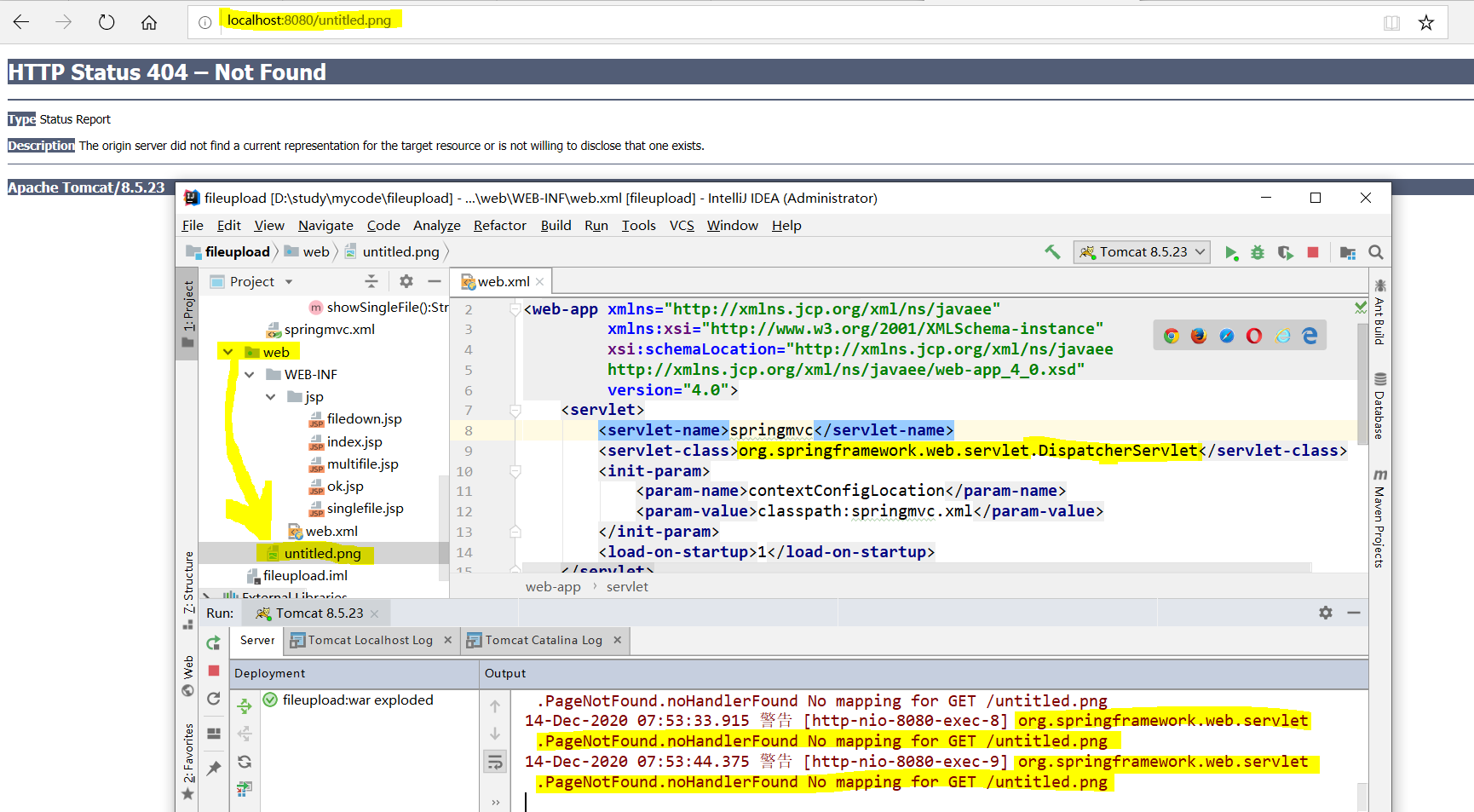Open the Tools menu
Screen dimensions: 1474x812
[x=638, y=226]
